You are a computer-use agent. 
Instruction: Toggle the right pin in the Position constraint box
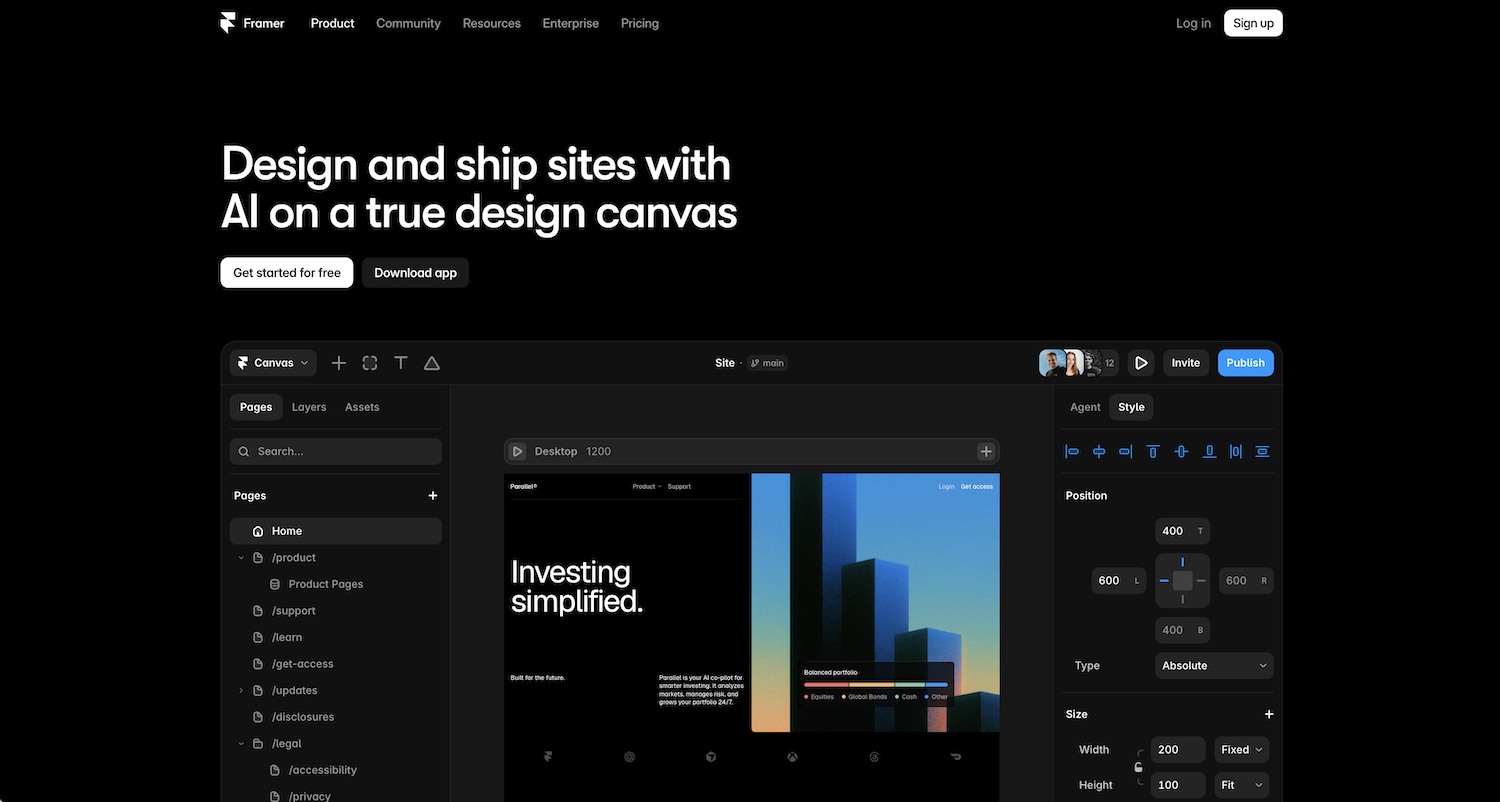1201,580
